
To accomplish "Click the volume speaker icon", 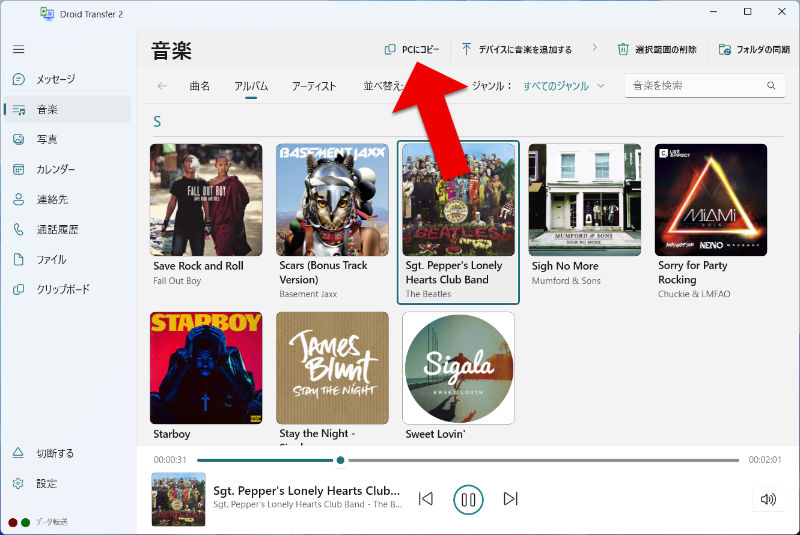I will pyautogui.click(x=768, y=499).
